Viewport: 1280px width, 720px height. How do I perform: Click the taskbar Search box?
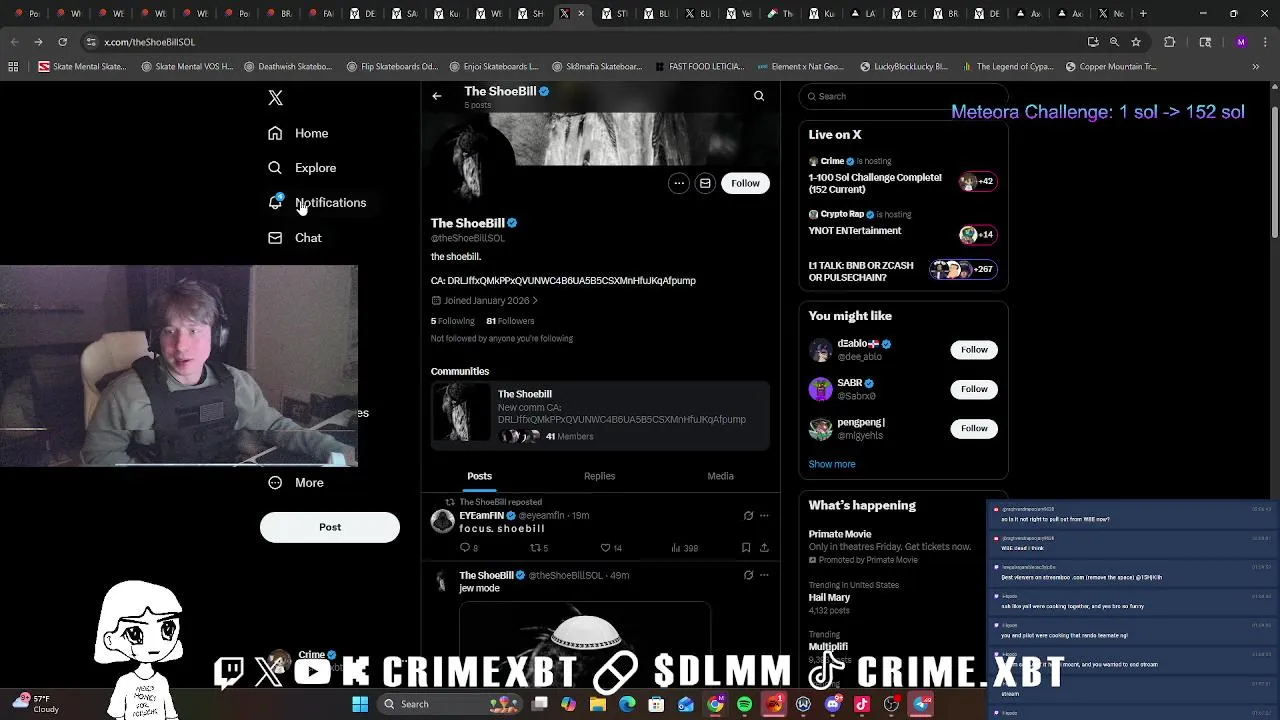tap(451, 704)
